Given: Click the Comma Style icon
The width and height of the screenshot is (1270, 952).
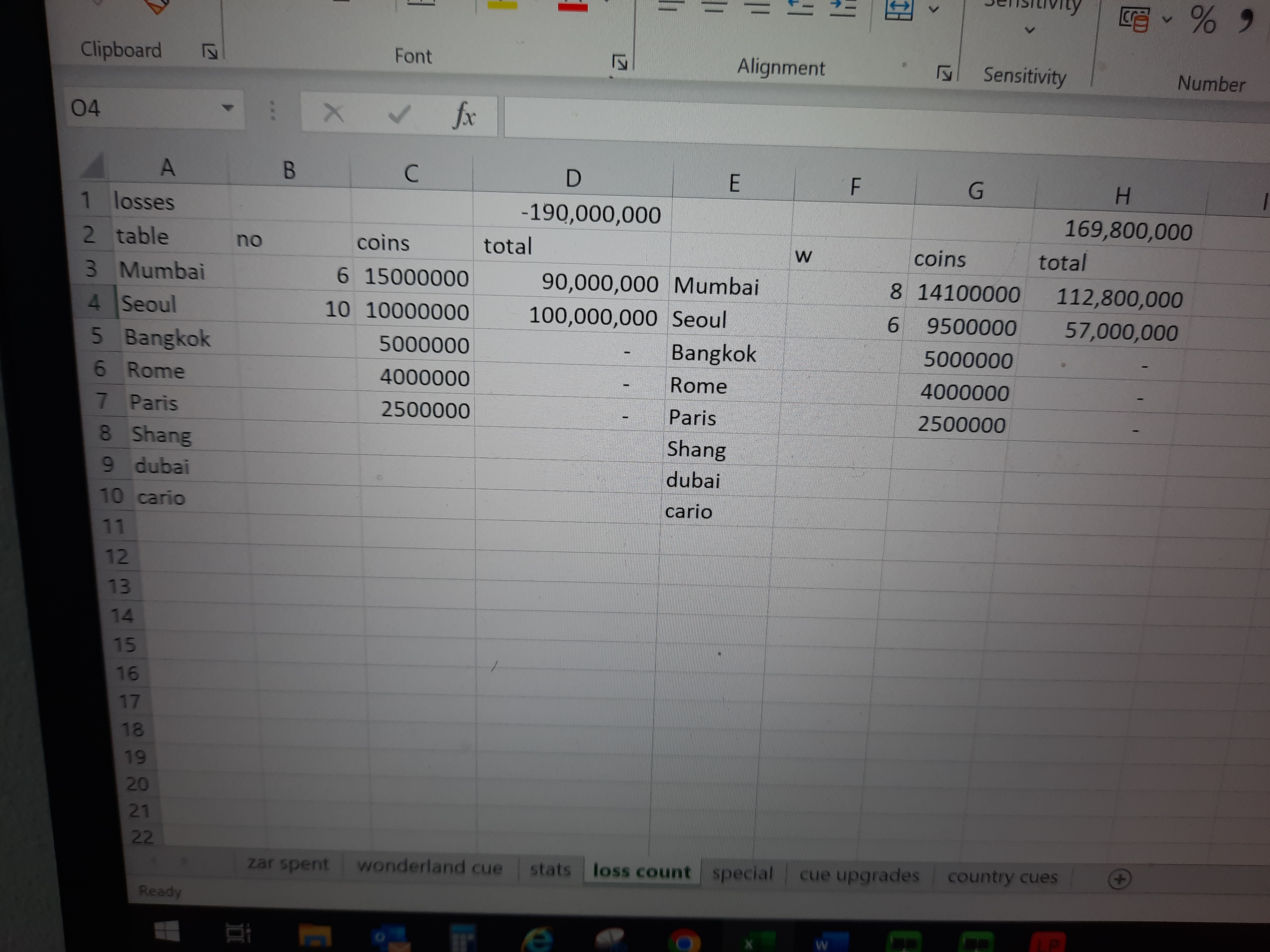Looking at the screenshot, I should (x=1246, y=21).
